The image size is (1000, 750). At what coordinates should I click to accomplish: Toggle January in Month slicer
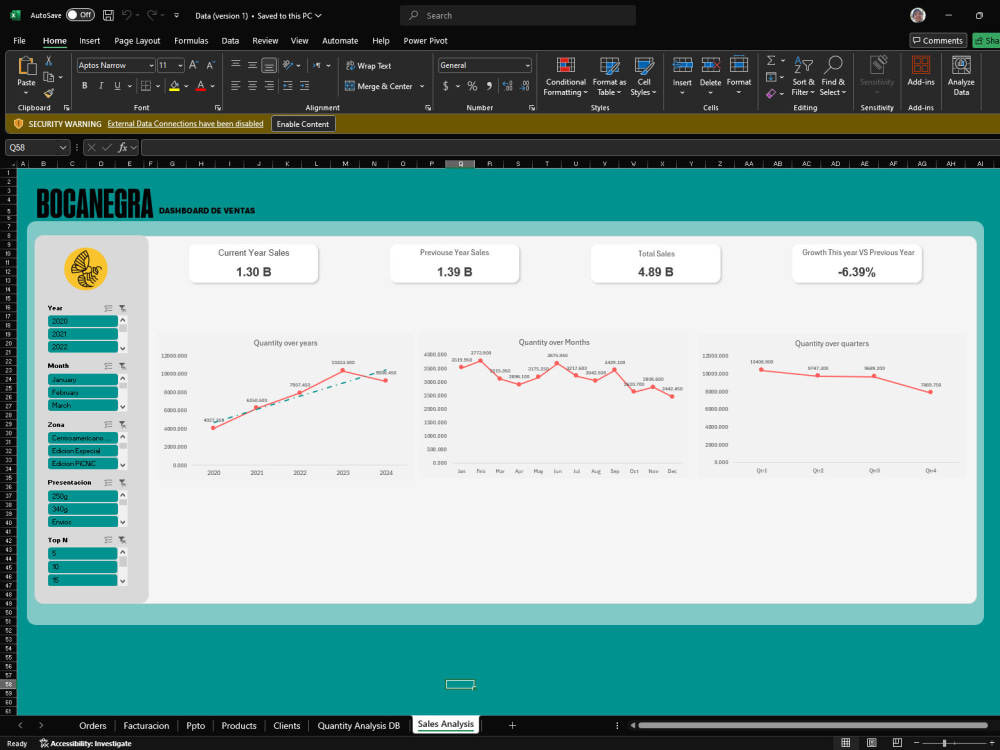pos(82,379)
